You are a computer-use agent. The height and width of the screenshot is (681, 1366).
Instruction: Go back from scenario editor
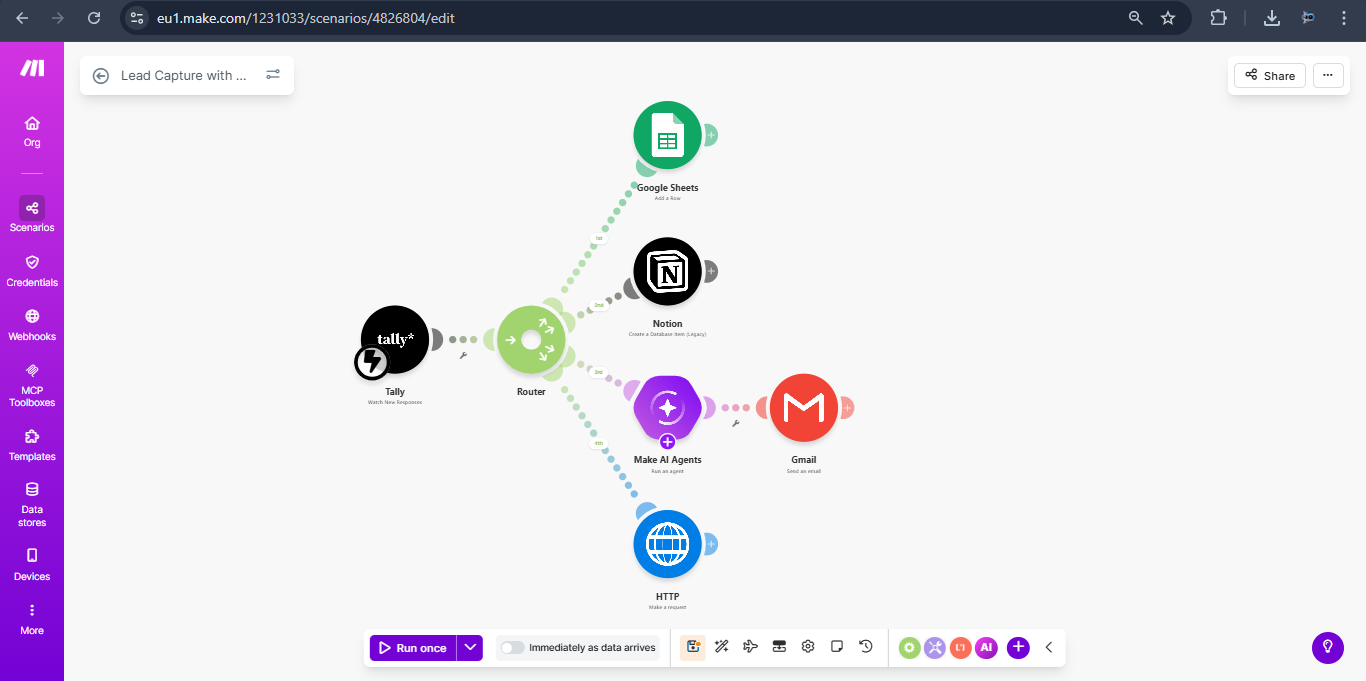(101, 75)
